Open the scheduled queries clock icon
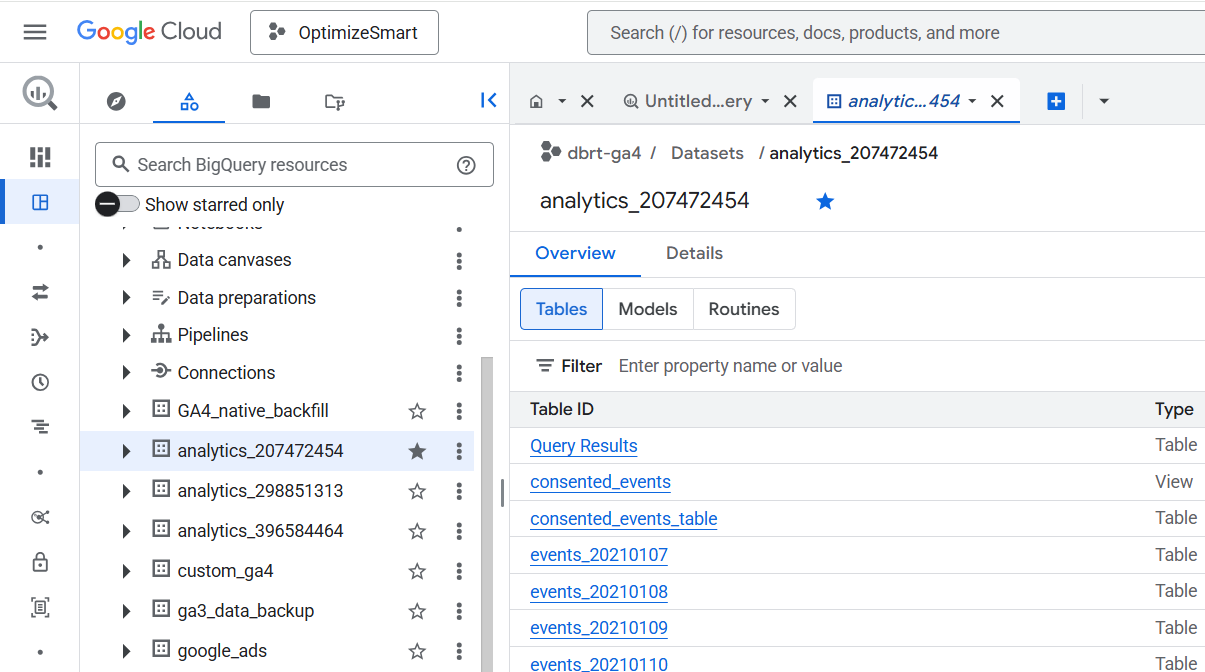This screenshot has height=672, width=1205. (40, 382)
